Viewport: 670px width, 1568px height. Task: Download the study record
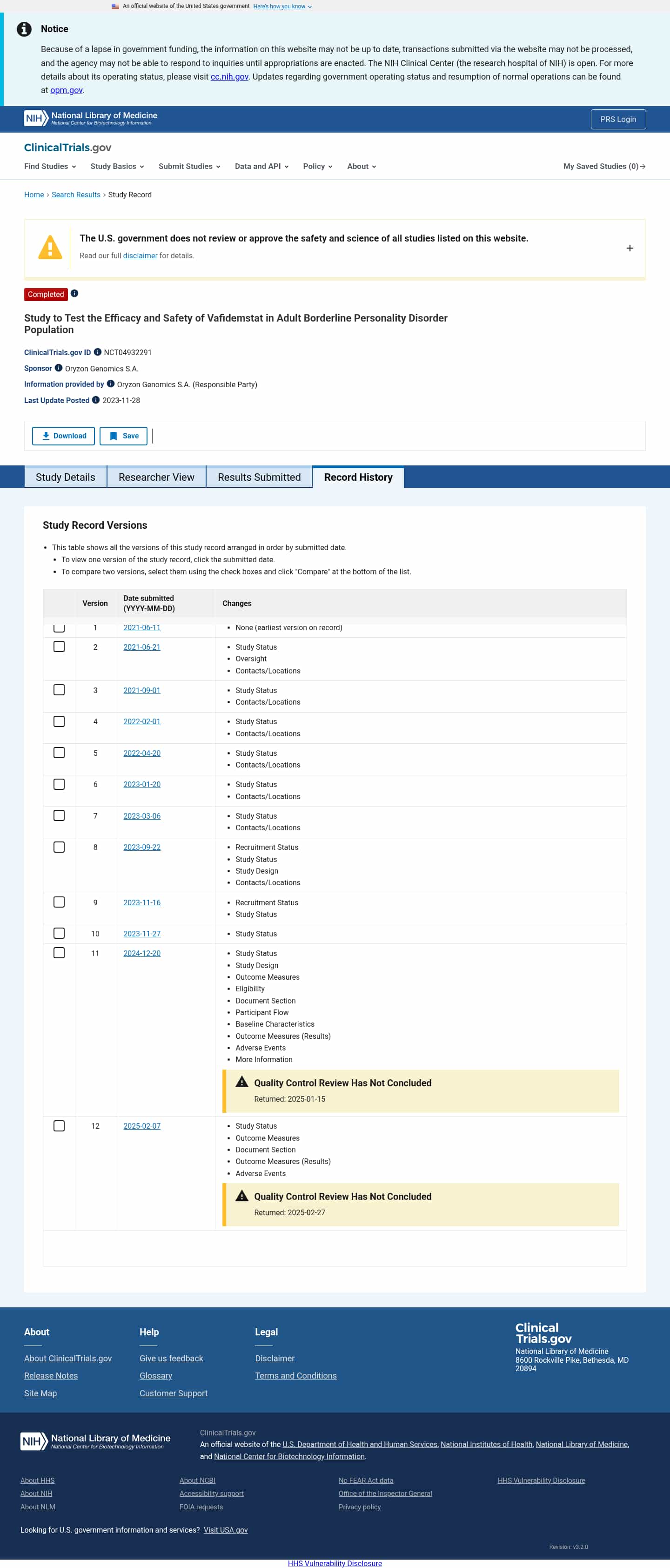coord(63,436)
